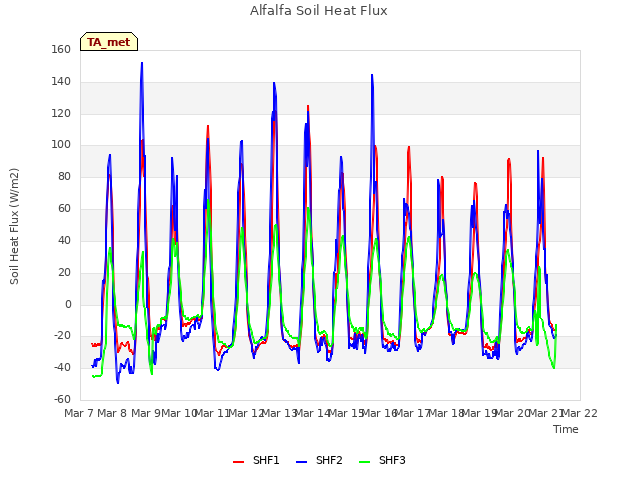
Task: Click the green SHF3 dip near -40 on Mar 21
Action: click(x=554, y=368)
